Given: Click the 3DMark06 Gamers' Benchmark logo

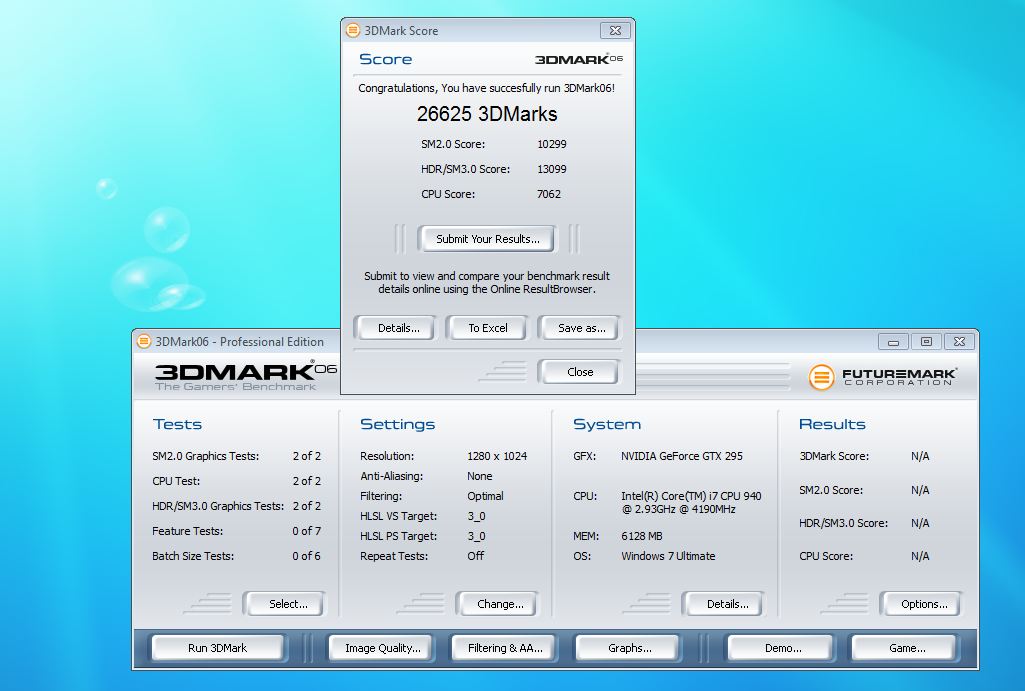Looking at the screenshot, I should tap(245, 375).
